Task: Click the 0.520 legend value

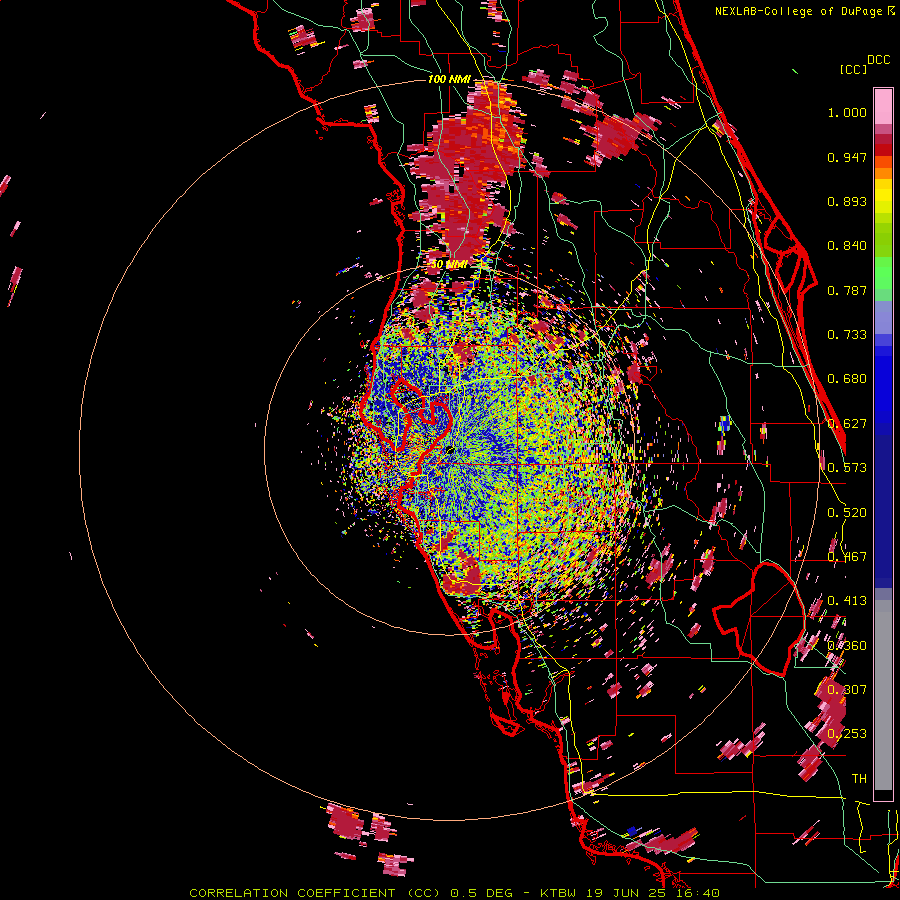Action: click(847, 512)
